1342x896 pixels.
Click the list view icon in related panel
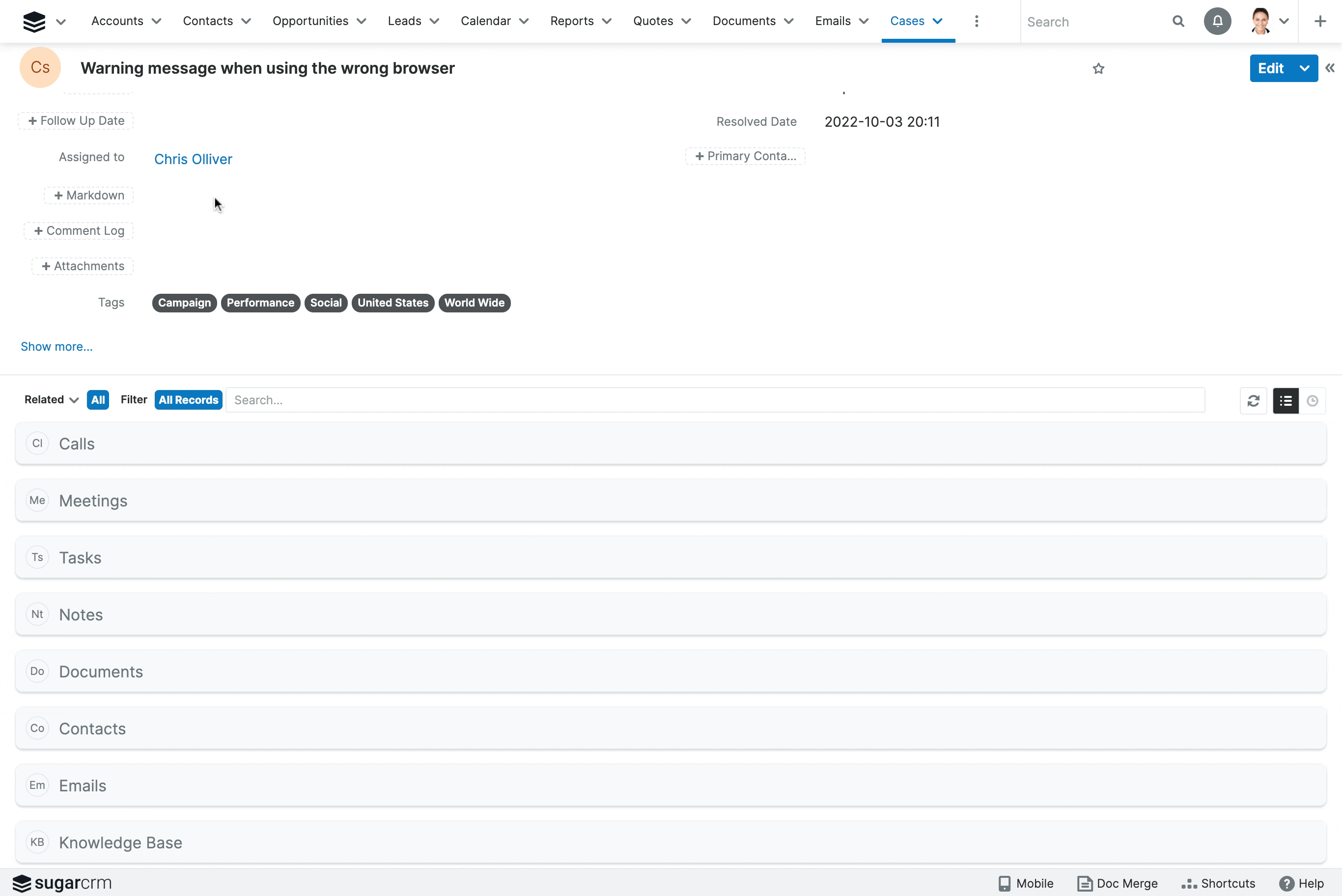[x=1286, y=400]
